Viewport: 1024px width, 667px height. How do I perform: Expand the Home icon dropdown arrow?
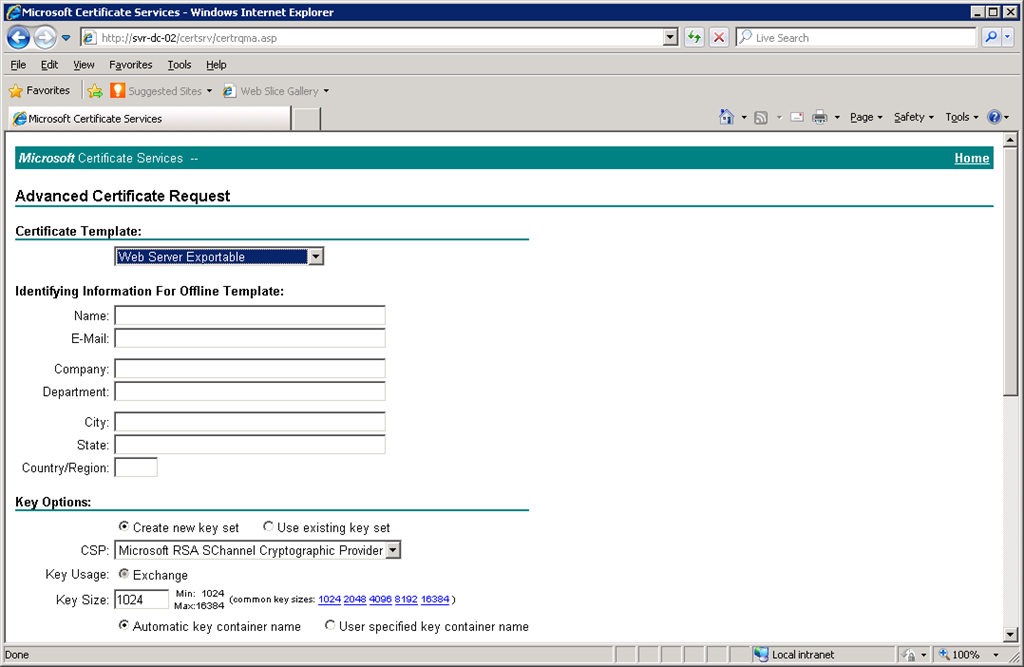point(744,118)
